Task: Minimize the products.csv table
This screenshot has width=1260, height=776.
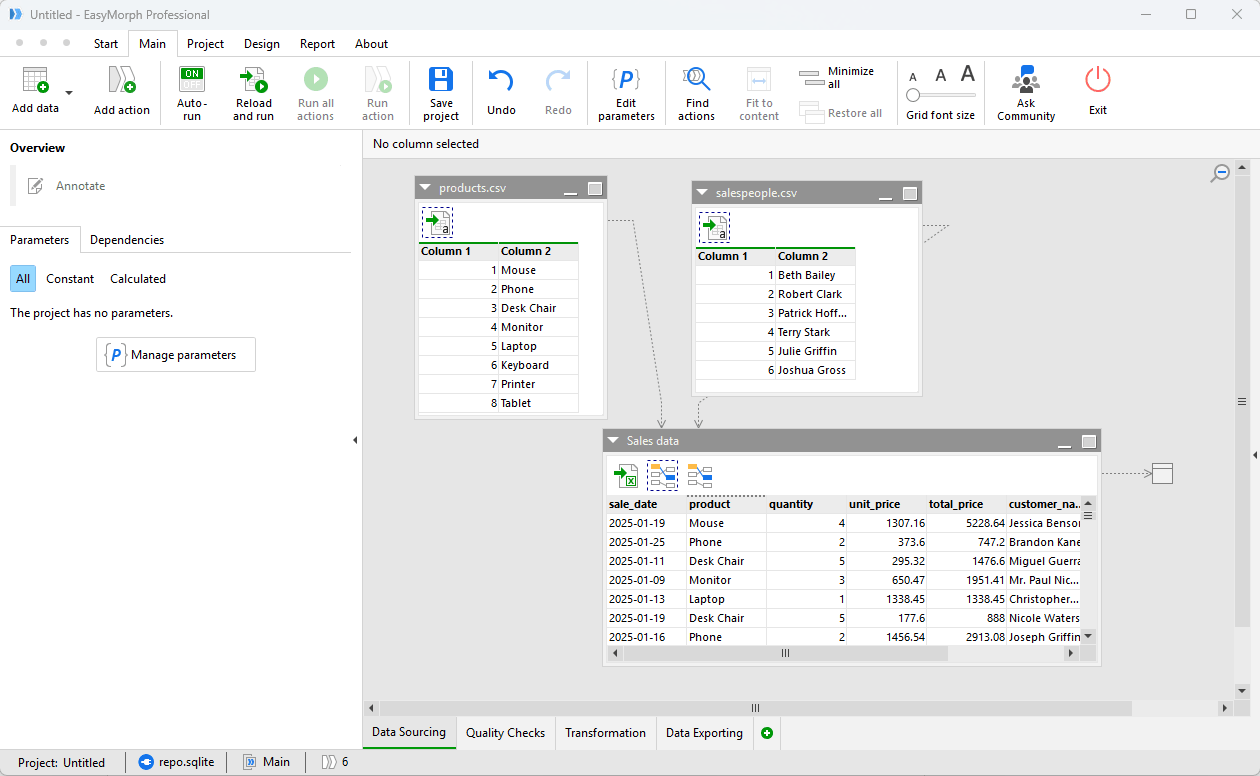Action: point(571,190)
